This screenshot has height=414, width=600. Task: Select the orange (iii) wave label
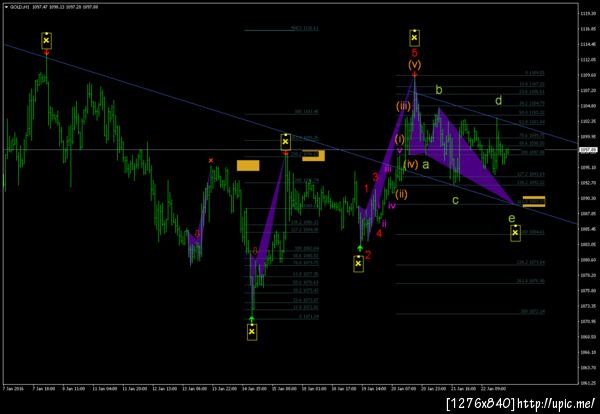(403, 106)
